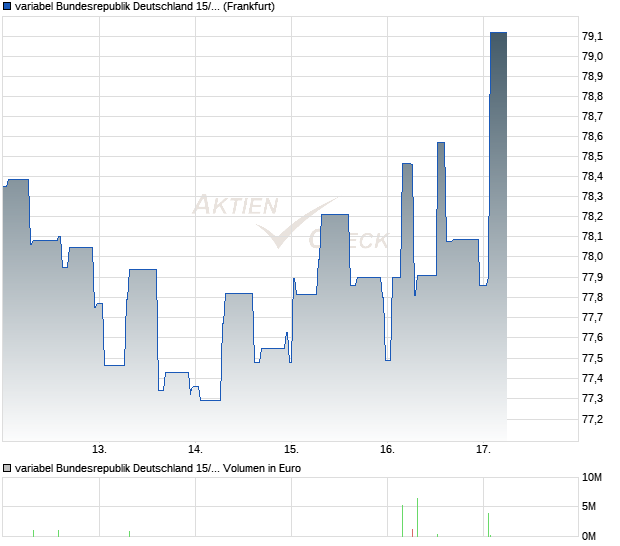Select the '15.' date marker on x-axis

coord(291,449)
